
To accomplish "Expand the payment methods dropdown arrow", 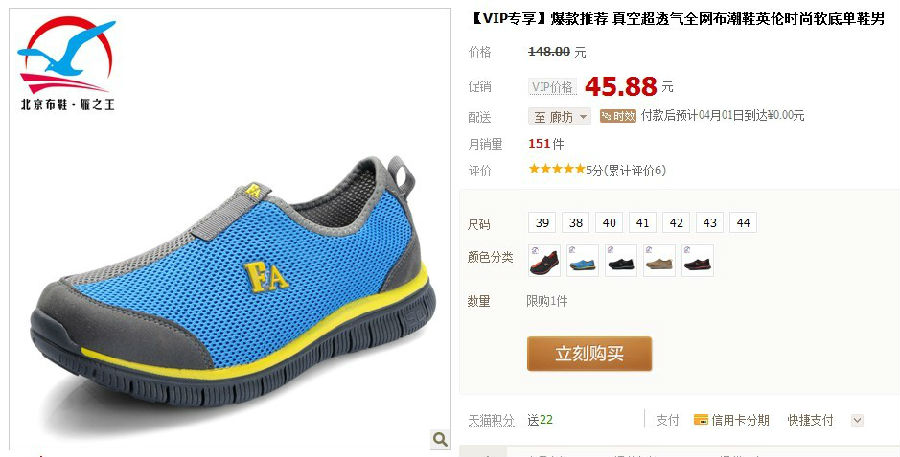I will [x=857, y=420].
